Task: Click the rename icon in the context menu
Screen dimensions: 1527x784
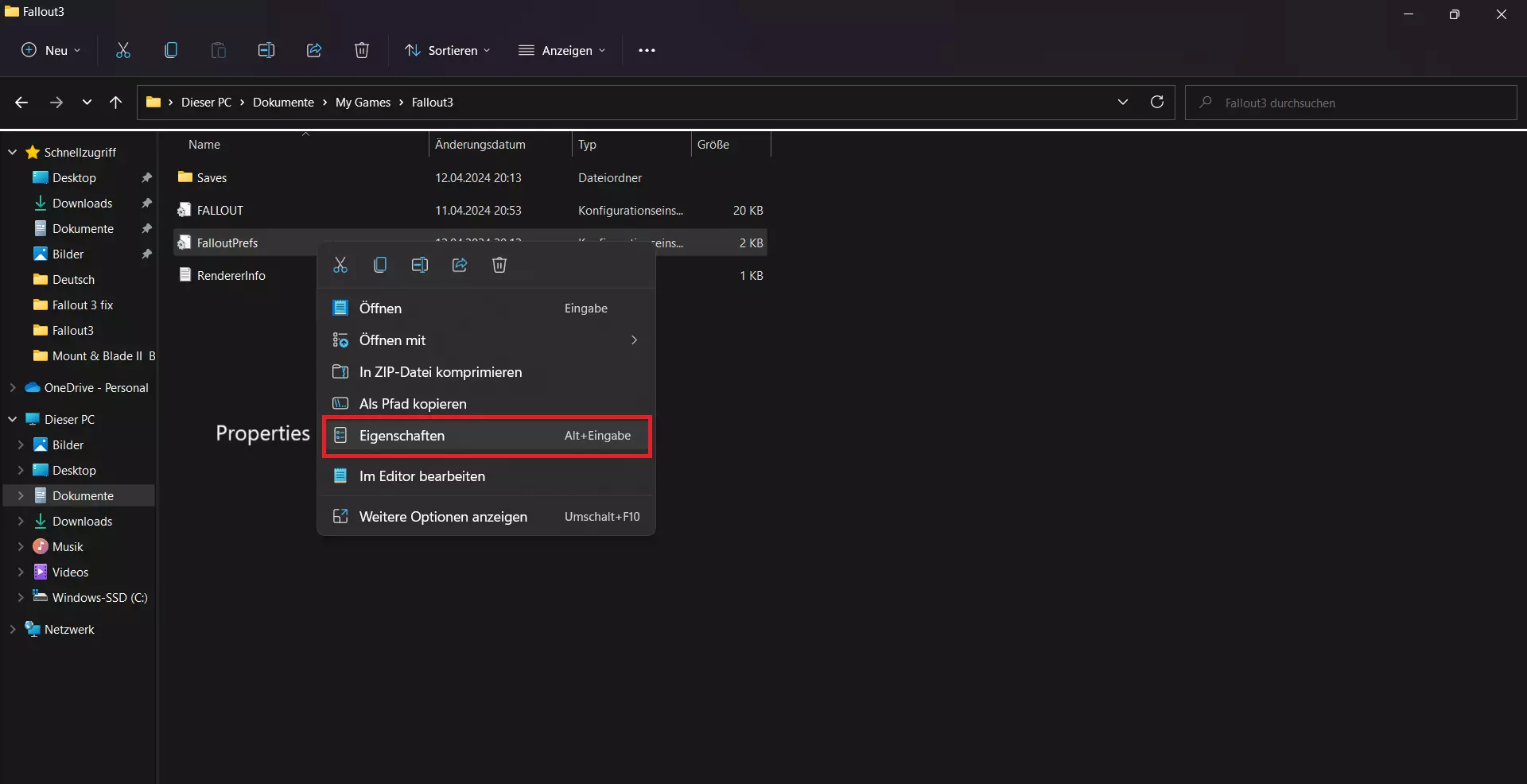Action: [x=420, y=265]
